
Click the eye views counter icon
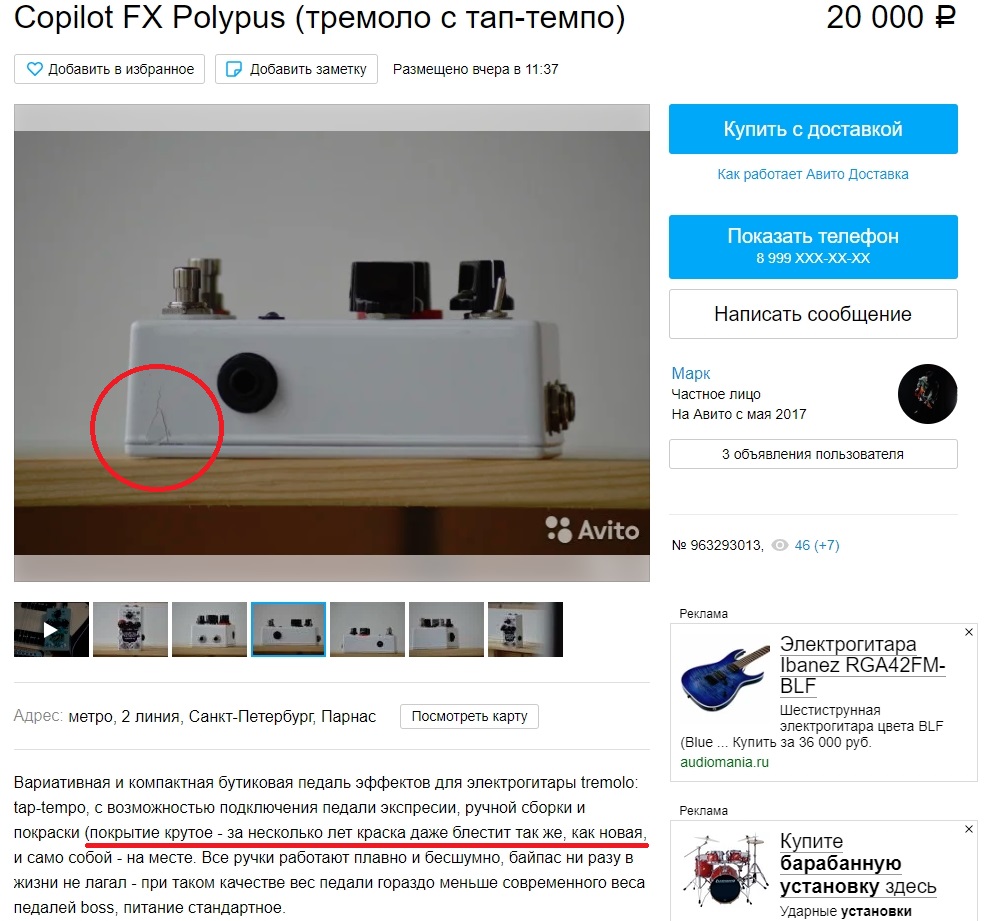pos(780,545)
